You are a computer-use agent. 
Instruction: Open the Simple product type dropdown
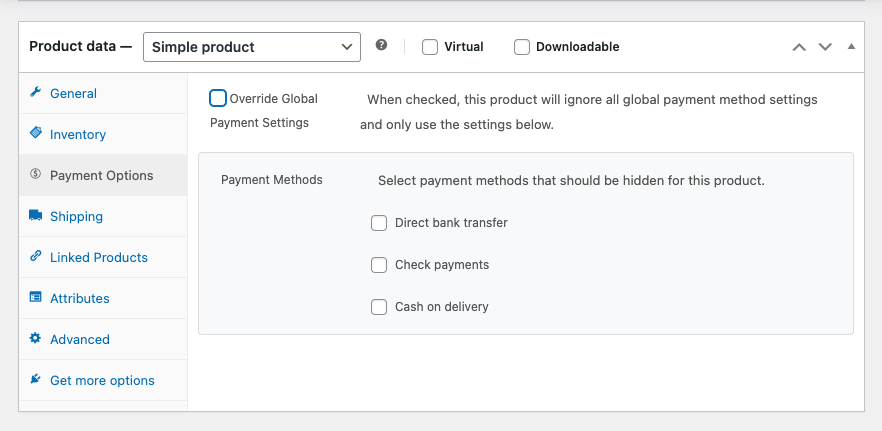click(x=252, y=47)
